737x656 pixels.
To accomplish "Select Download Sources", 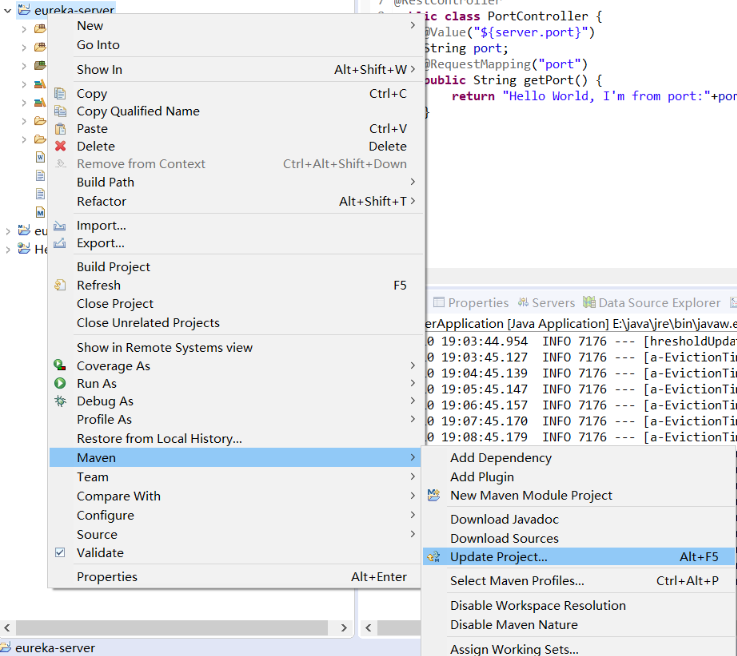I will 579,539.
